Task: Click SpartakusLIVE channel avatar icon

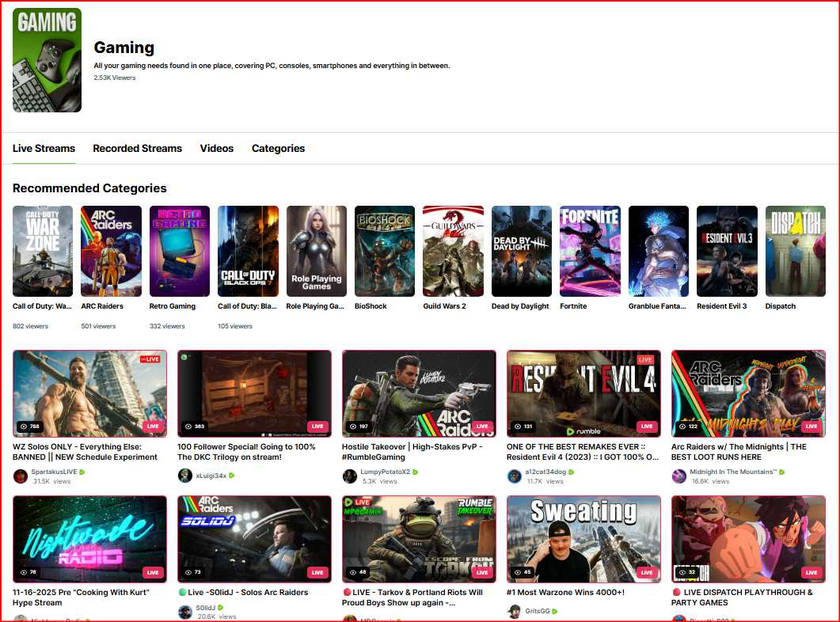Action: (x=20, y=476)
